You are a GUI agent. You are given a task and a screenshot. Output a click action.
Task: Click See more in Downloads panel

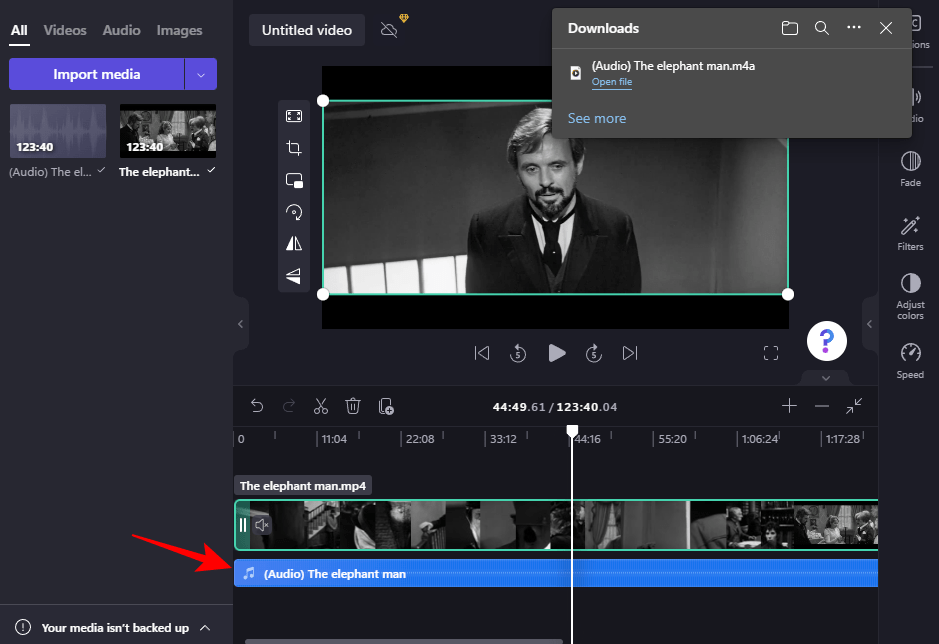tap(596, 118)
